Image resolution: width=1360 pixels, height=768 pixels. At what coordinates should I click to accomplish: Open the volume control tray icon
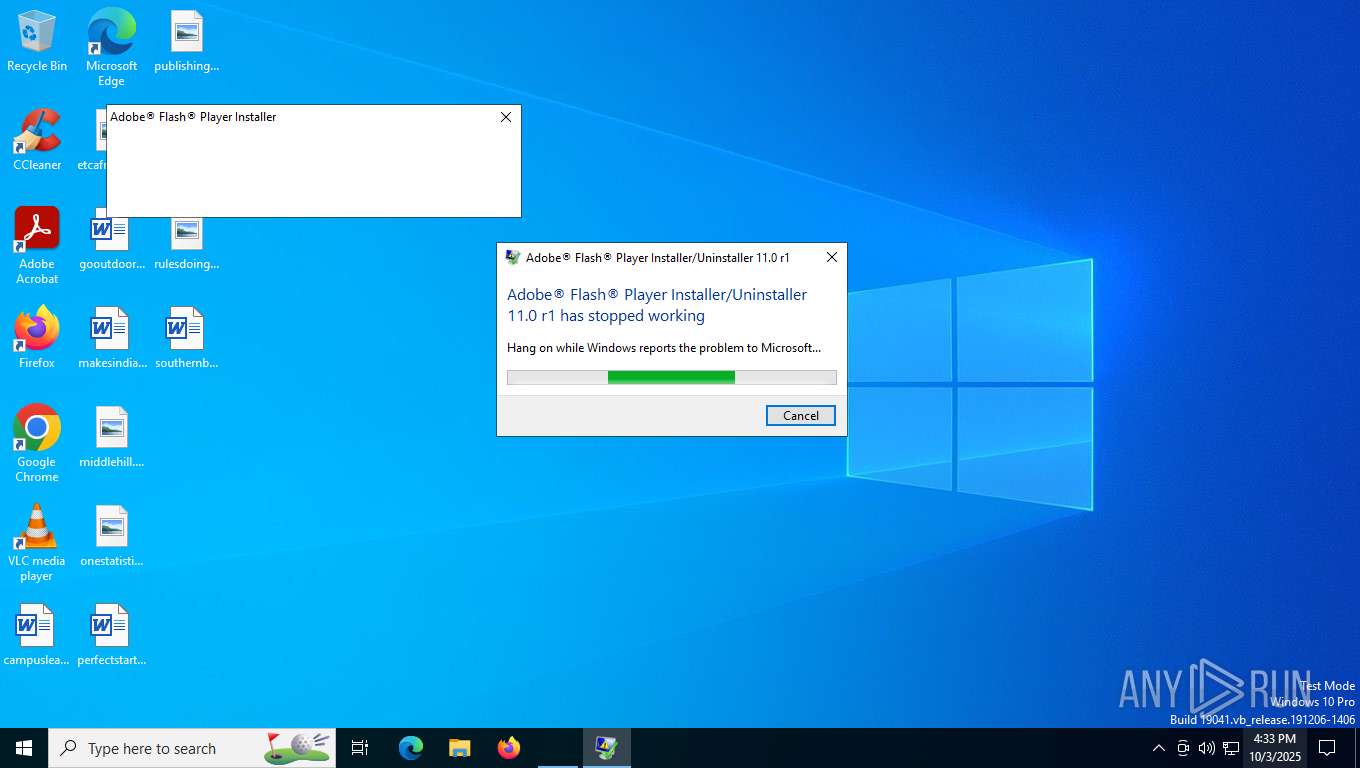[x=1207, y=748]
